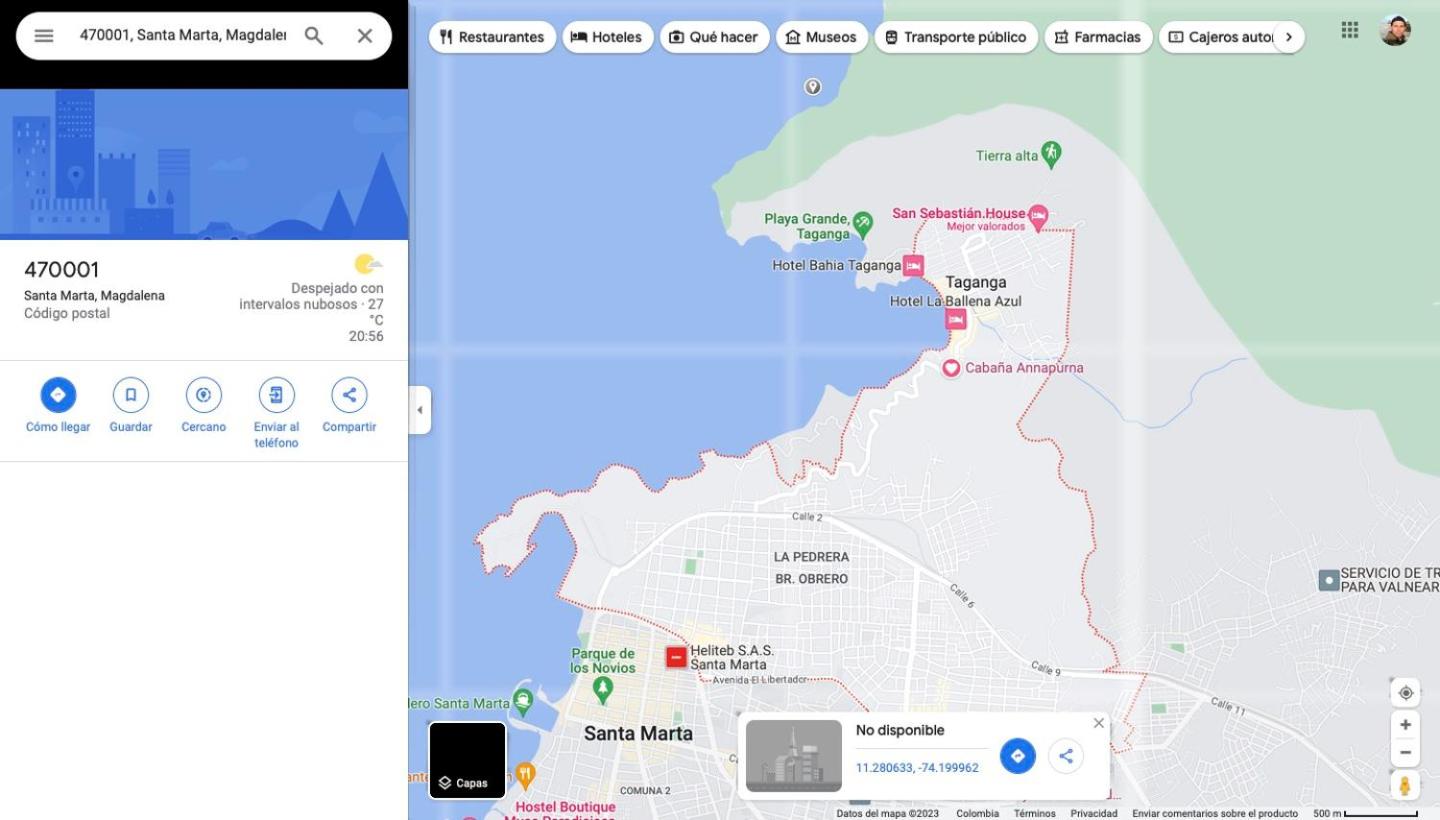Click Enviar comentarios sobre el producto
The image size is (1440, 820).
(1215, 813)
